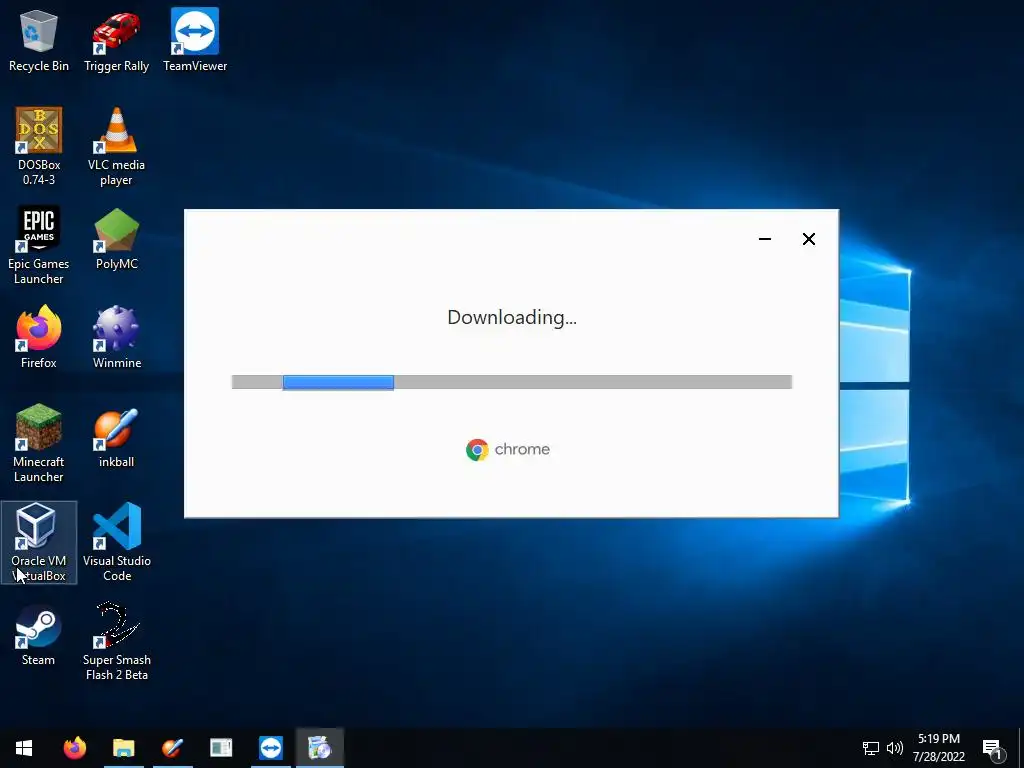This screenshot has width=1024, height=768.
Task: Show the clock and calendar flyout
Action: pos(938,748)
